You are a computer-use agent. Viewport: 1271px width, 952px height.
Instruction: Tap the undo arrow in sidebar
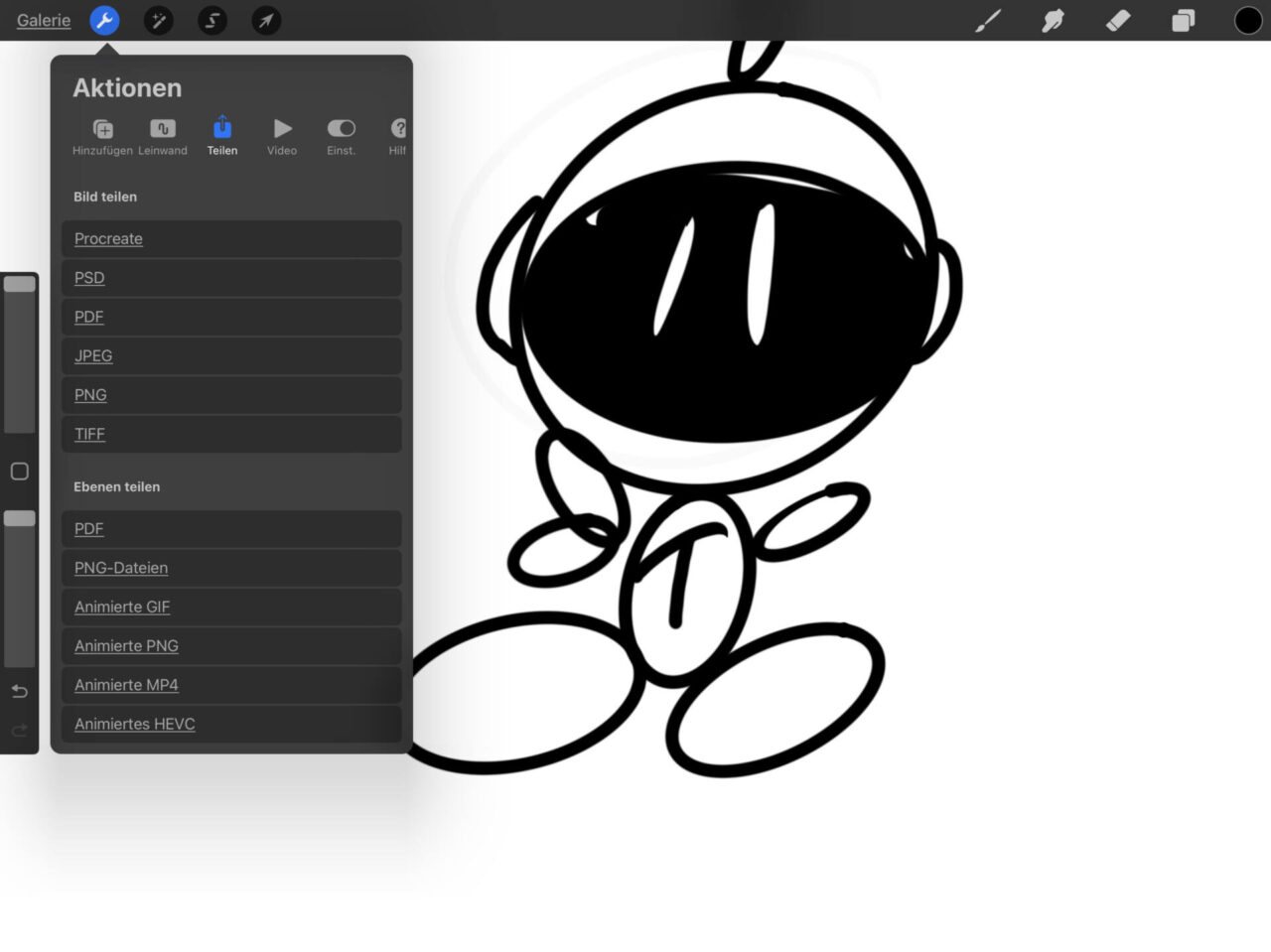19,691
